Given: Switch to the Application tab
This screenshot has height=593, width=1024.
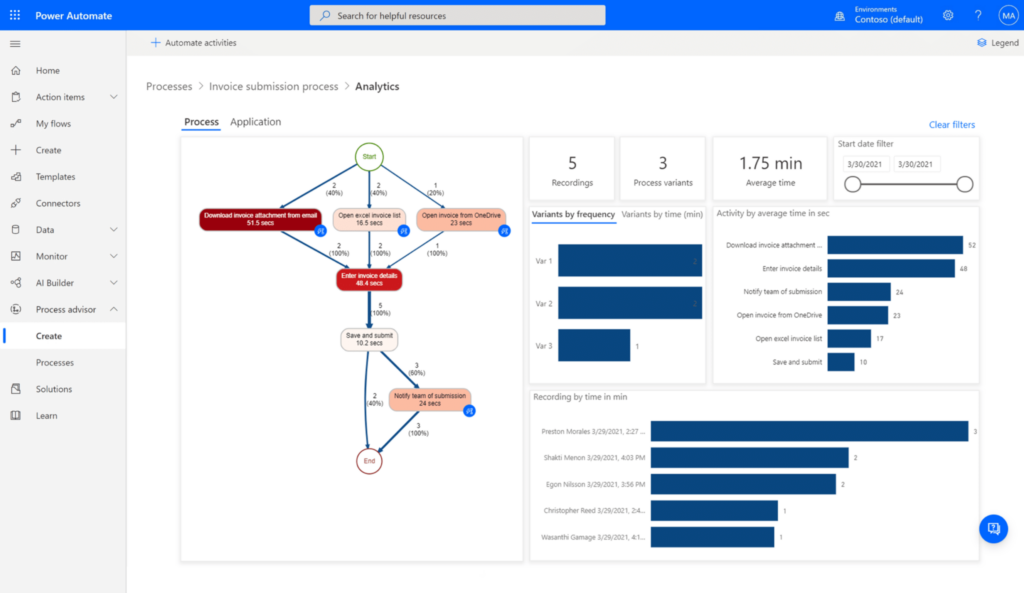Looking at the screenshot, I should pos(255,121).
